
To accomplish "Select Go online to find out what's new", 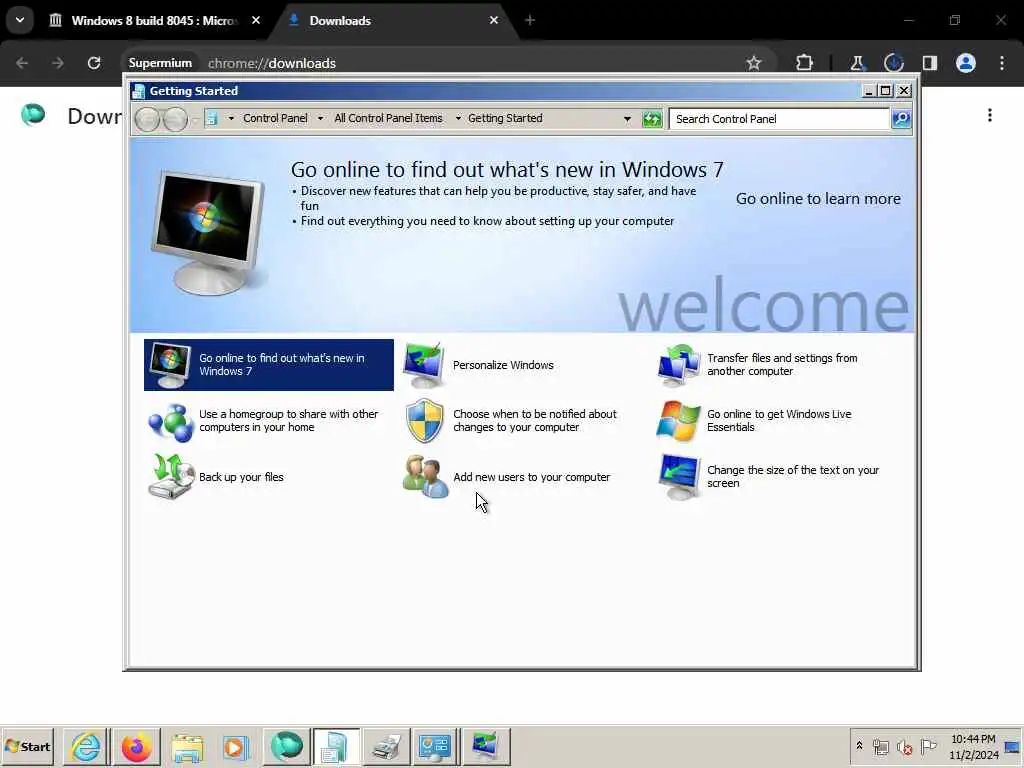I will [269, 365].
